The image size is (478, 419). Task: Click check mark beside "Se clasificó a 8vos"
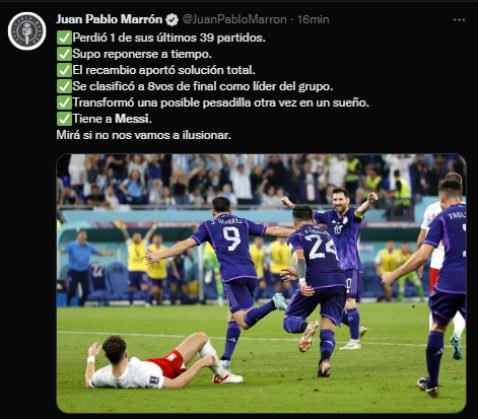[x=64, y=86]
